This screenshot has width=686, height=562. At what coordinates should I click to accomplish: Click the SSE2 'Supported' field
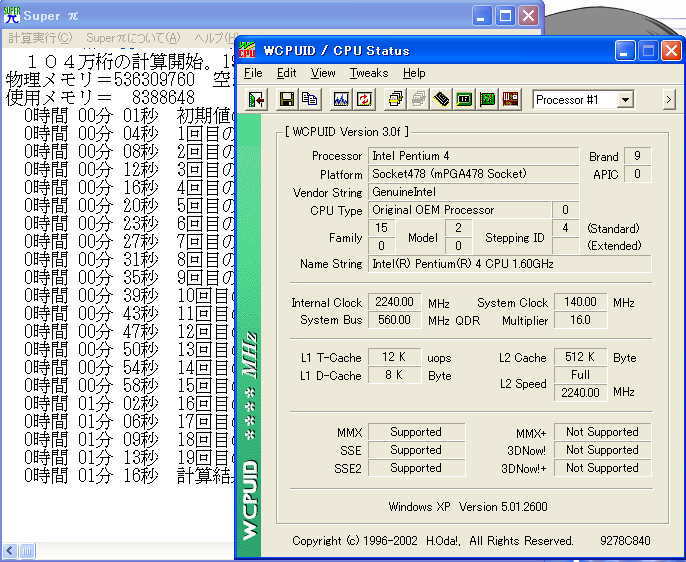coord(416,468)
